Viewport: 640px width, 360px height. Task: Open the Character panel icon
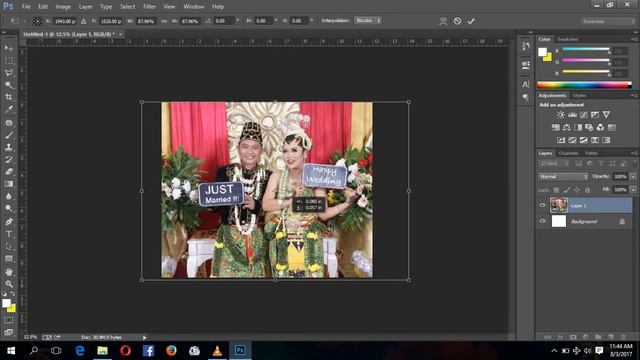click(x=525, y=84)
